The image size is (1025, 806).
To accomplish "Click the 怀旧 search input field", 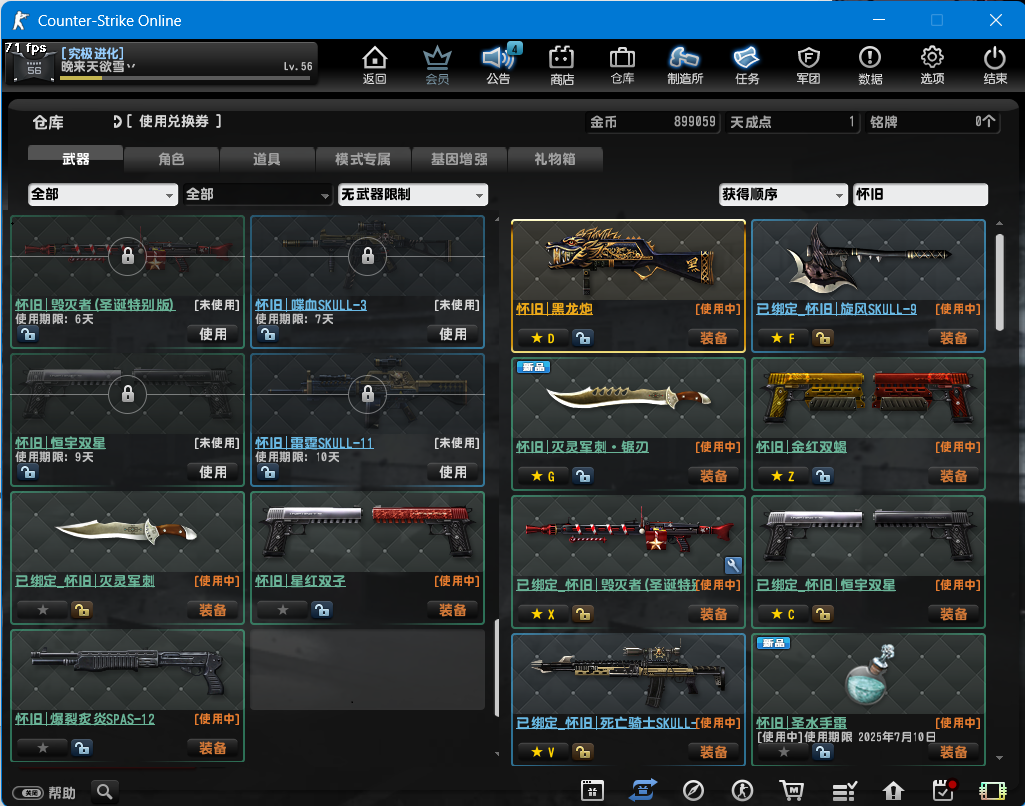I will click(x=920, y=194).
